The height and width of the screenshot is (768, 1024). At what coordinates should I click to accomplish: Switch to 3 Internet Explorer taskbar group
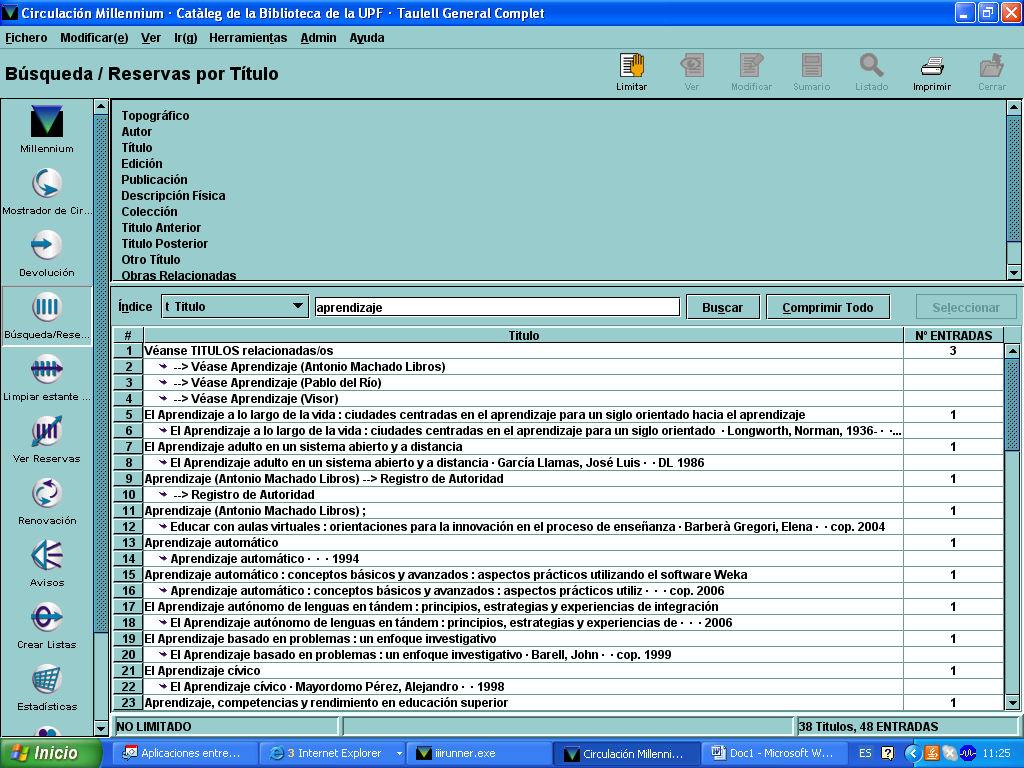[334, 753]
